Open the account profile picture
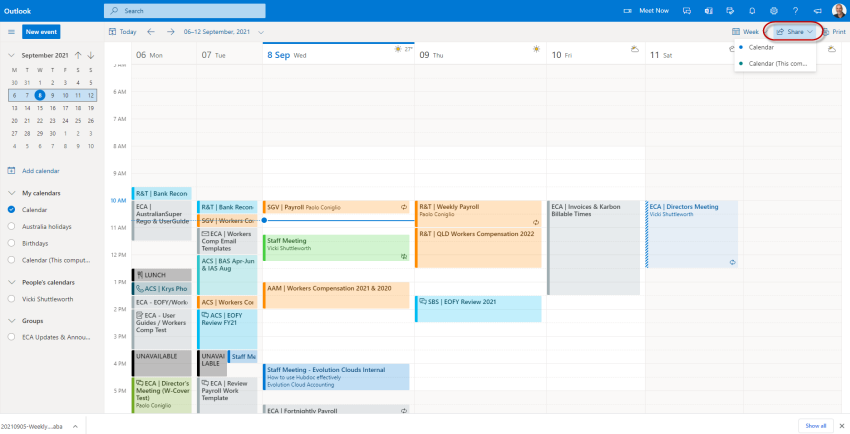 coord(839,10)
